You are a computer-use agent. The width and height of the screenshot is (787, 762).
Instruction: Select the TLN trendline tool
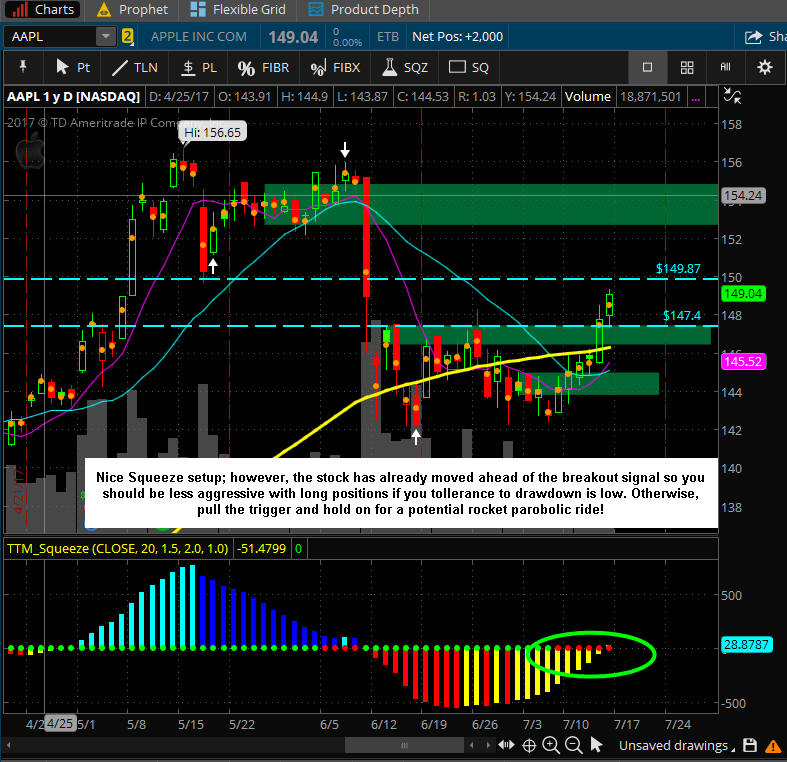click(x=135, y=67)
